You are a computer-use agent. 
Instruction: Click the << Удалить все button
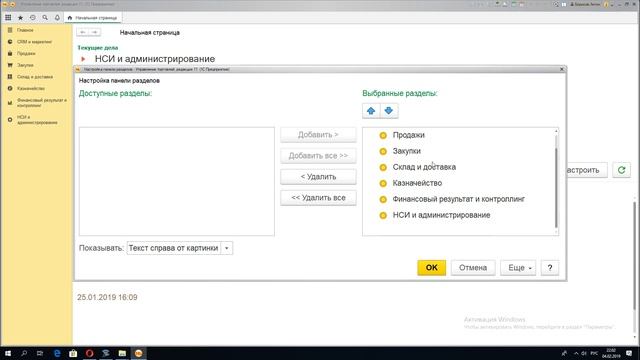pos(318,198)
